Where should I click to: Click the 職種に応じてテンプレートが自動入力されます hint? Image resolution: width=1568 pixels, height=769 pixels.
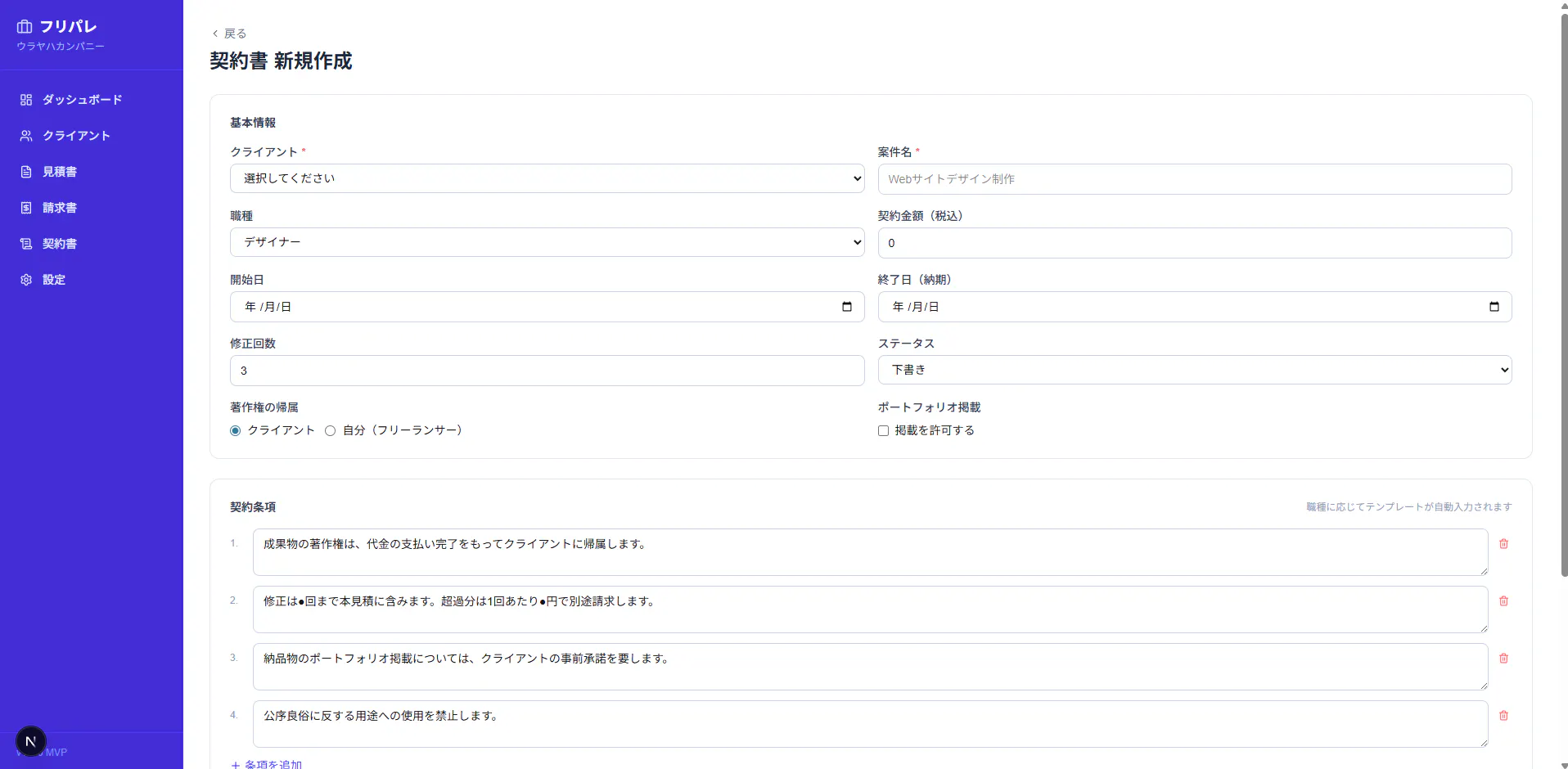click(1409, 507)
